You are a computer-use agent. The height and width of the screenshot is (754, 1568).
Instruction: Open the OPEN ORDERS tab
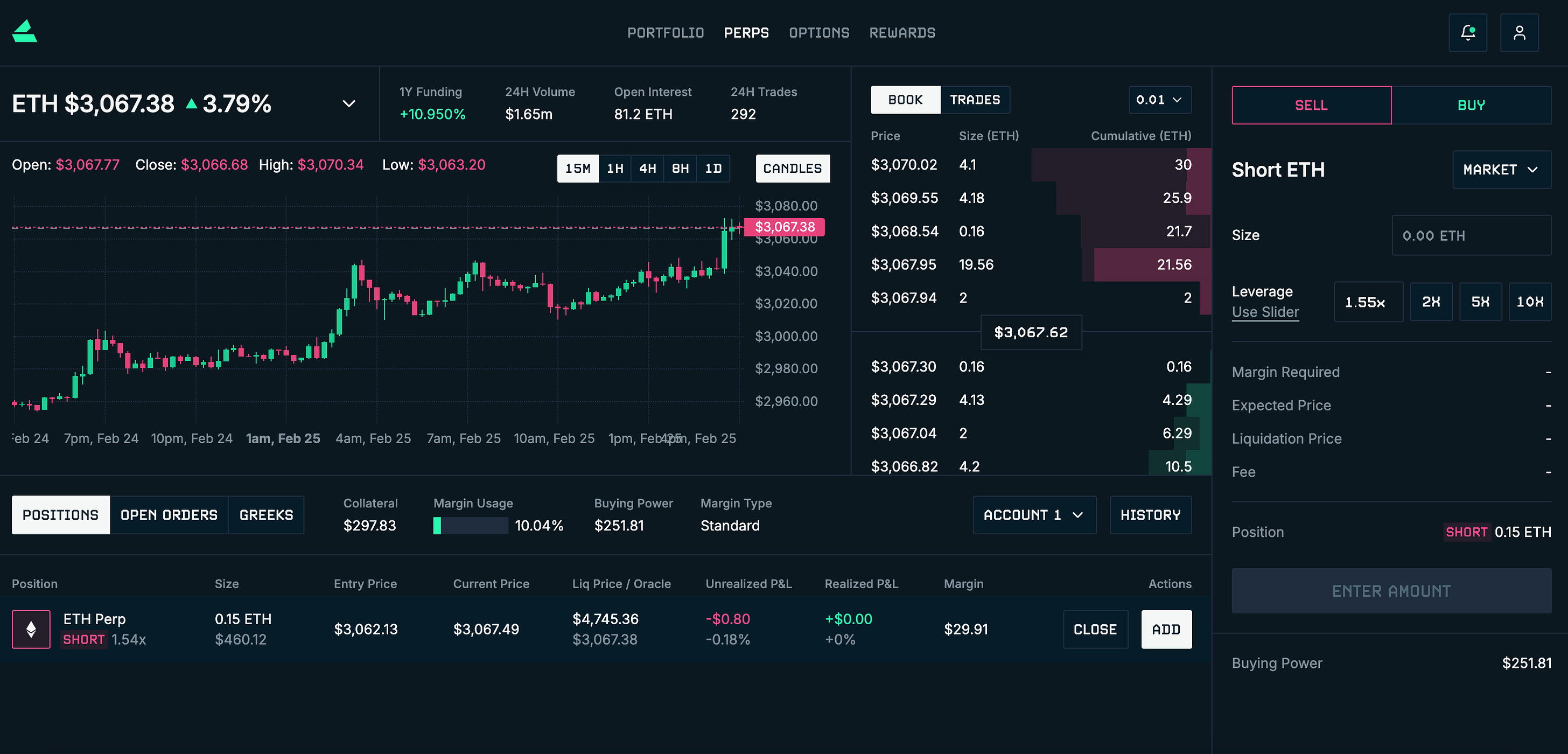169,515
